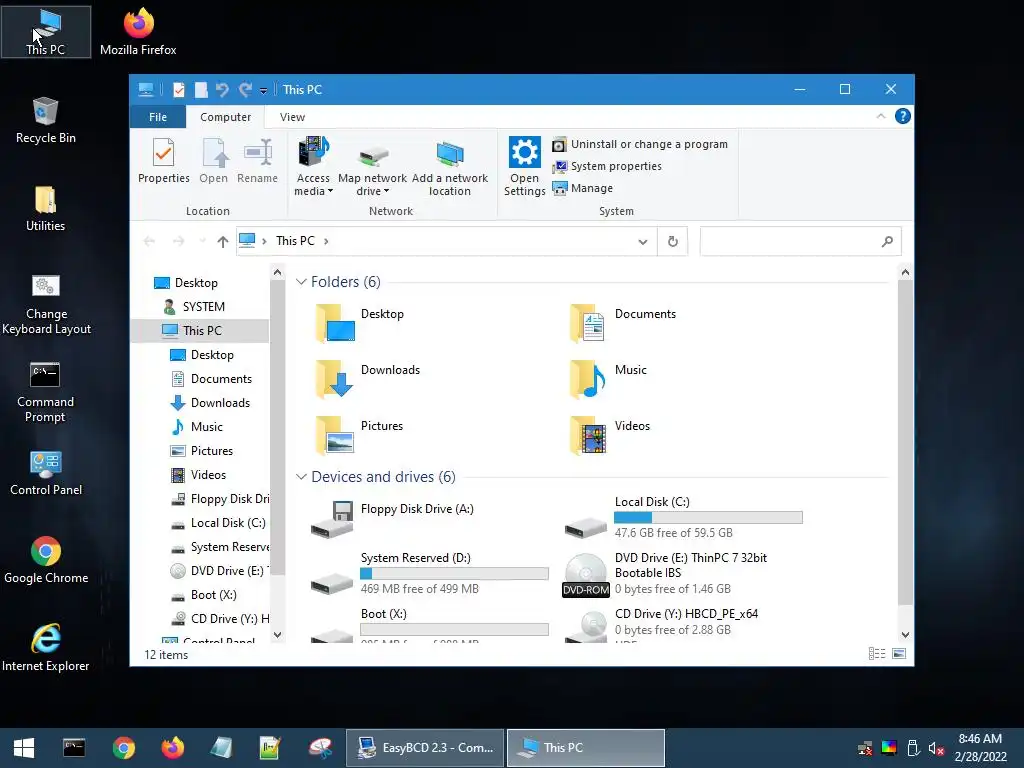
Task: Click the Redo quick access icon
Action: pyautogui.click(x=245, y=89)
